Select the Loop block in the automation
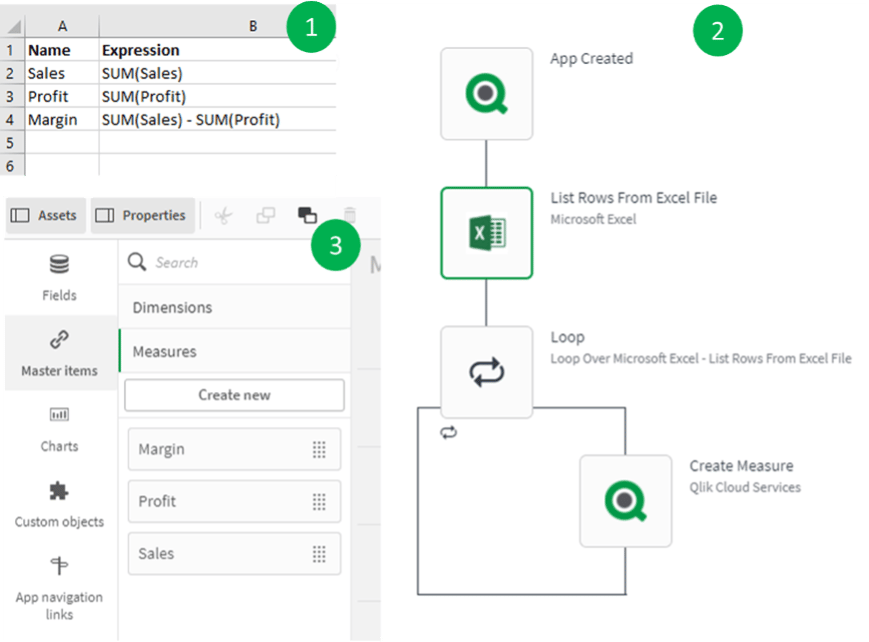The image size is (869, 642). pyautogui.click(x=487, y=372)
